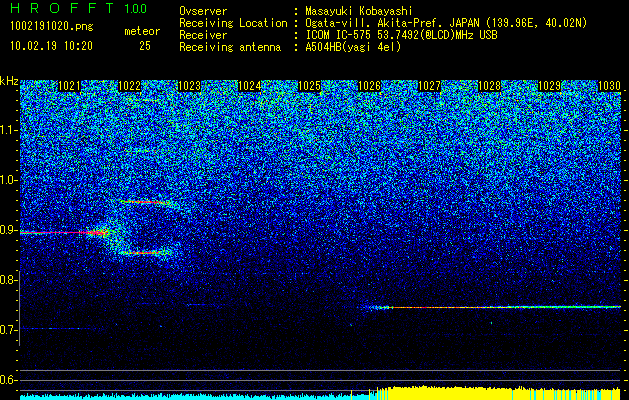Click the 1.1 frequency axis label
629x400 pixels.
coord(8,130)
